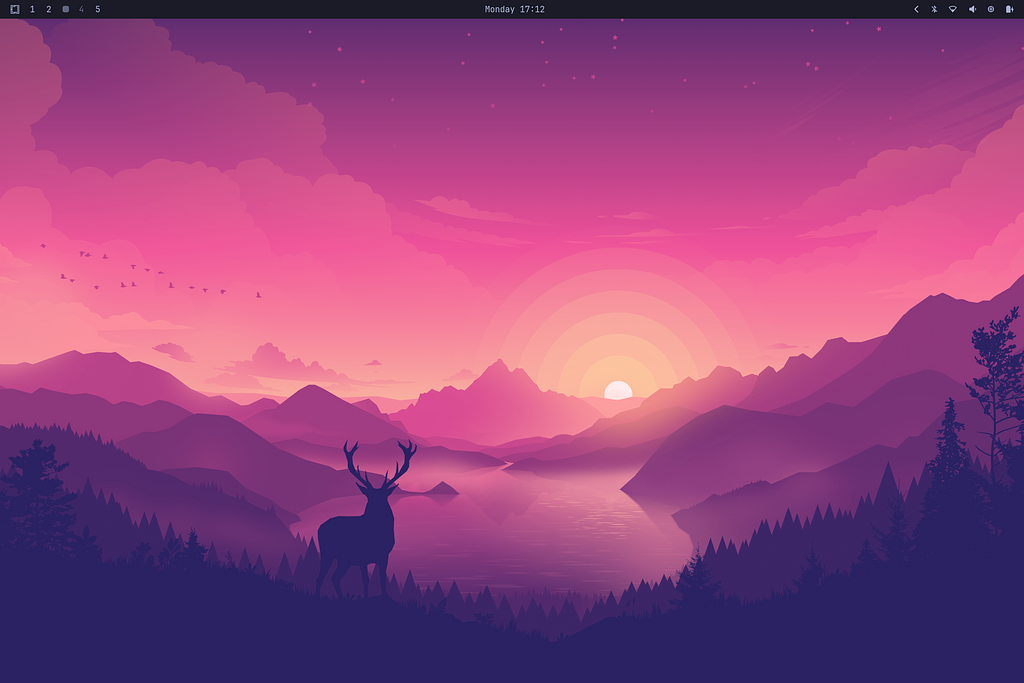This screenshot has width=1024, height=683.
Task: Click the volume speaker icon
Action: pyautogui.click(x=972, y=9)
